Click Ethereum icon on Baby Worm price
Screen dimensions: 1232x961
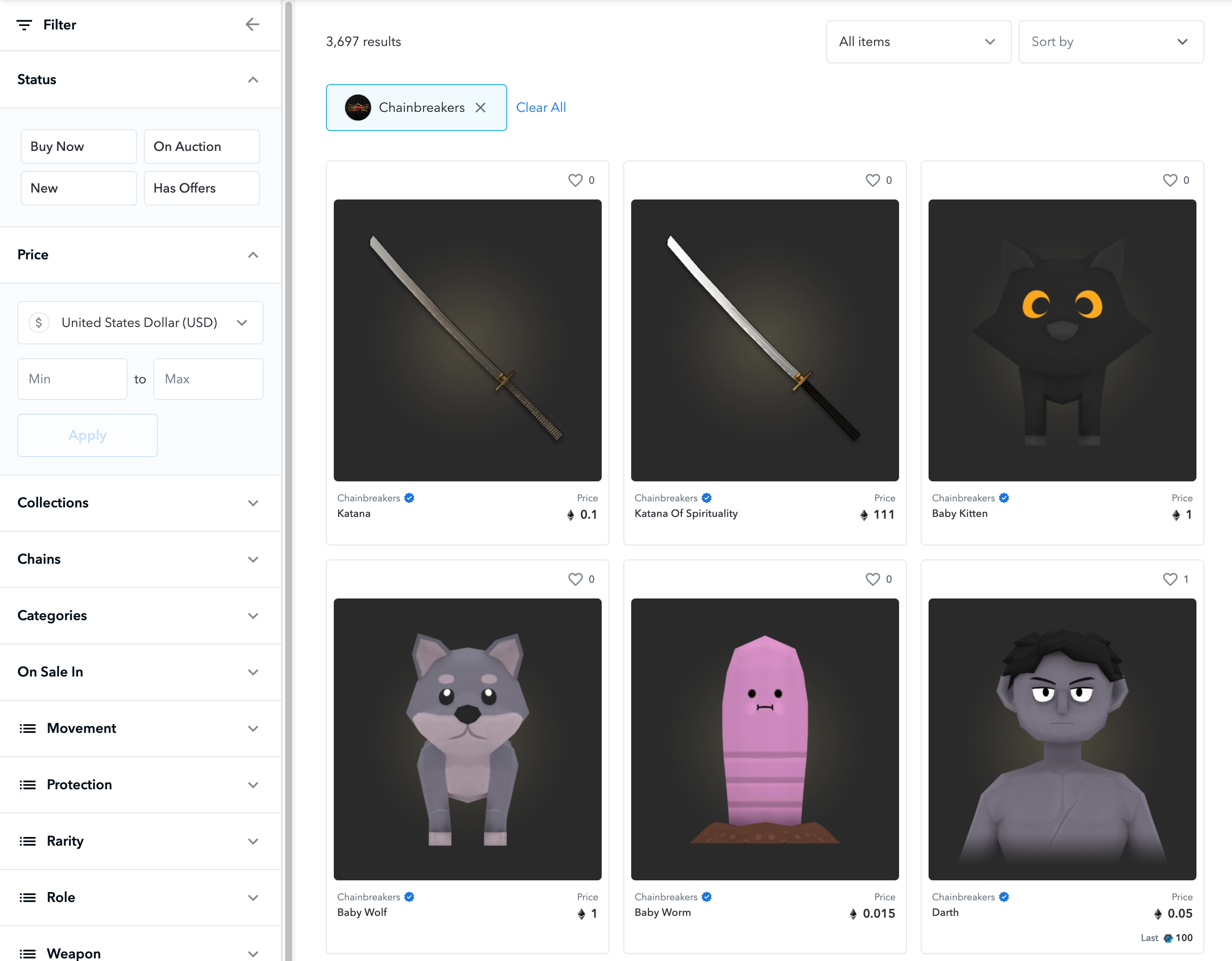coord(853,914)
